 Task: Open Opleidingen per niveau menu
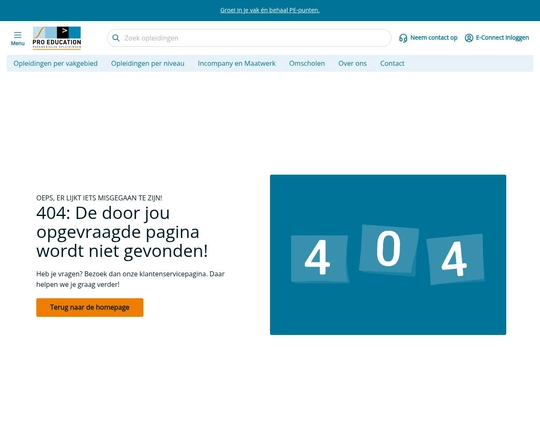147,63
